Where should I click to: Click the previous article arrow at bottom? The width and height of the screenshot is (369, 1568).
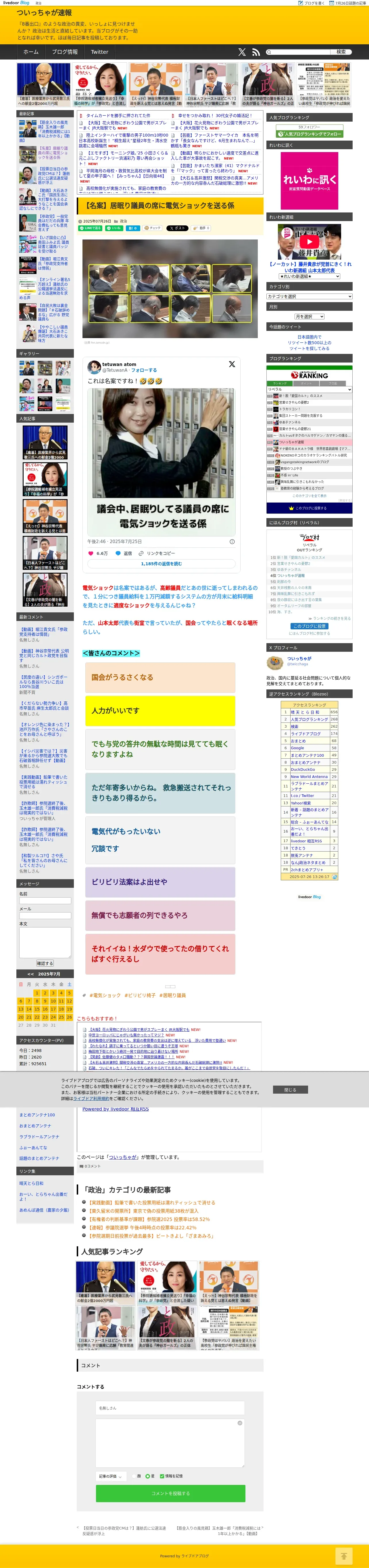tap(78, 1527)
